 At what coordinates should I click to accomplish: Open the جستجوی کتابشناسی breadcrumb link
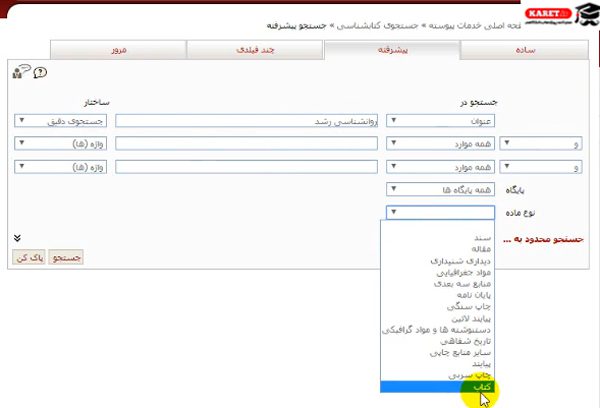(377, 25)
